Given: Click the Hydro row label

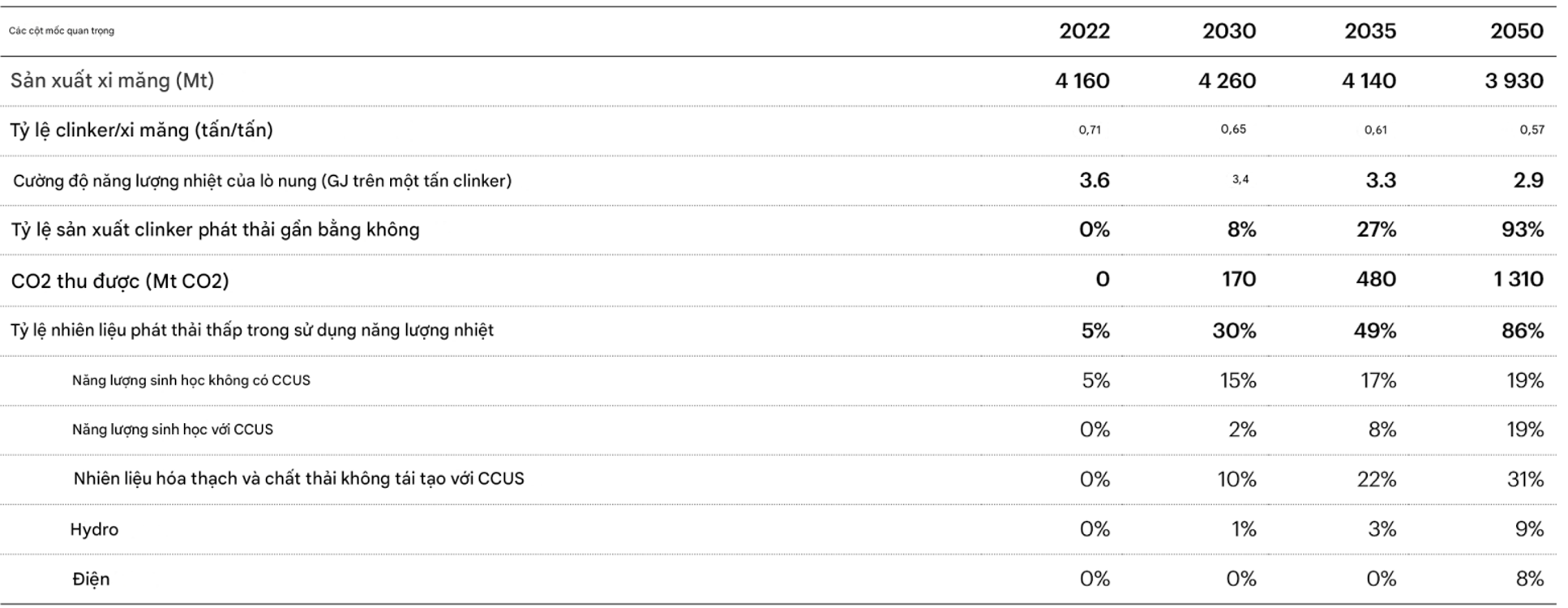Looking at the screenshot, I should pos(94,529).
